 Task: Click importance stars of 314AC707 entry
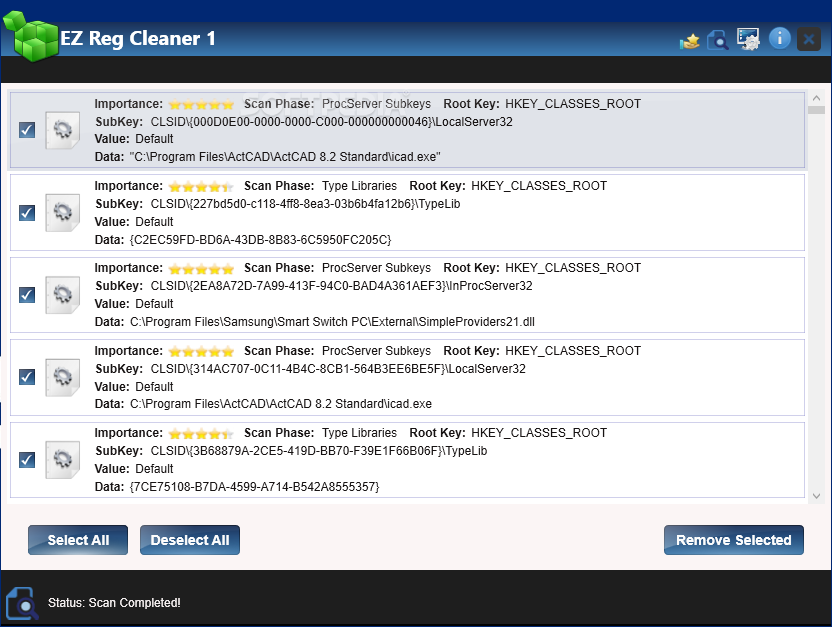coord(201,352)
